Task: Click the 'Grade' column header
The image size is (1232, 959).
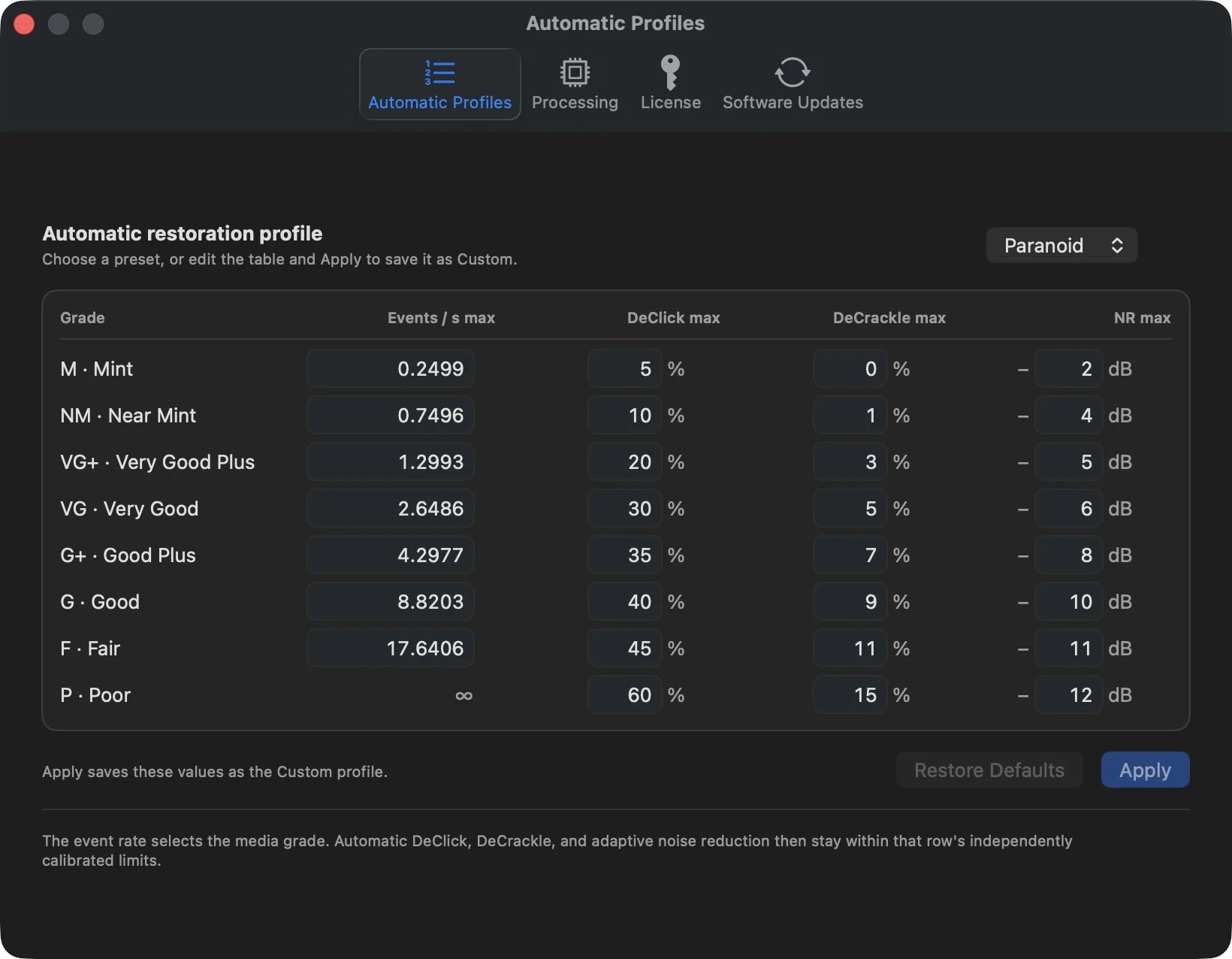Action: tap(83, 318)
